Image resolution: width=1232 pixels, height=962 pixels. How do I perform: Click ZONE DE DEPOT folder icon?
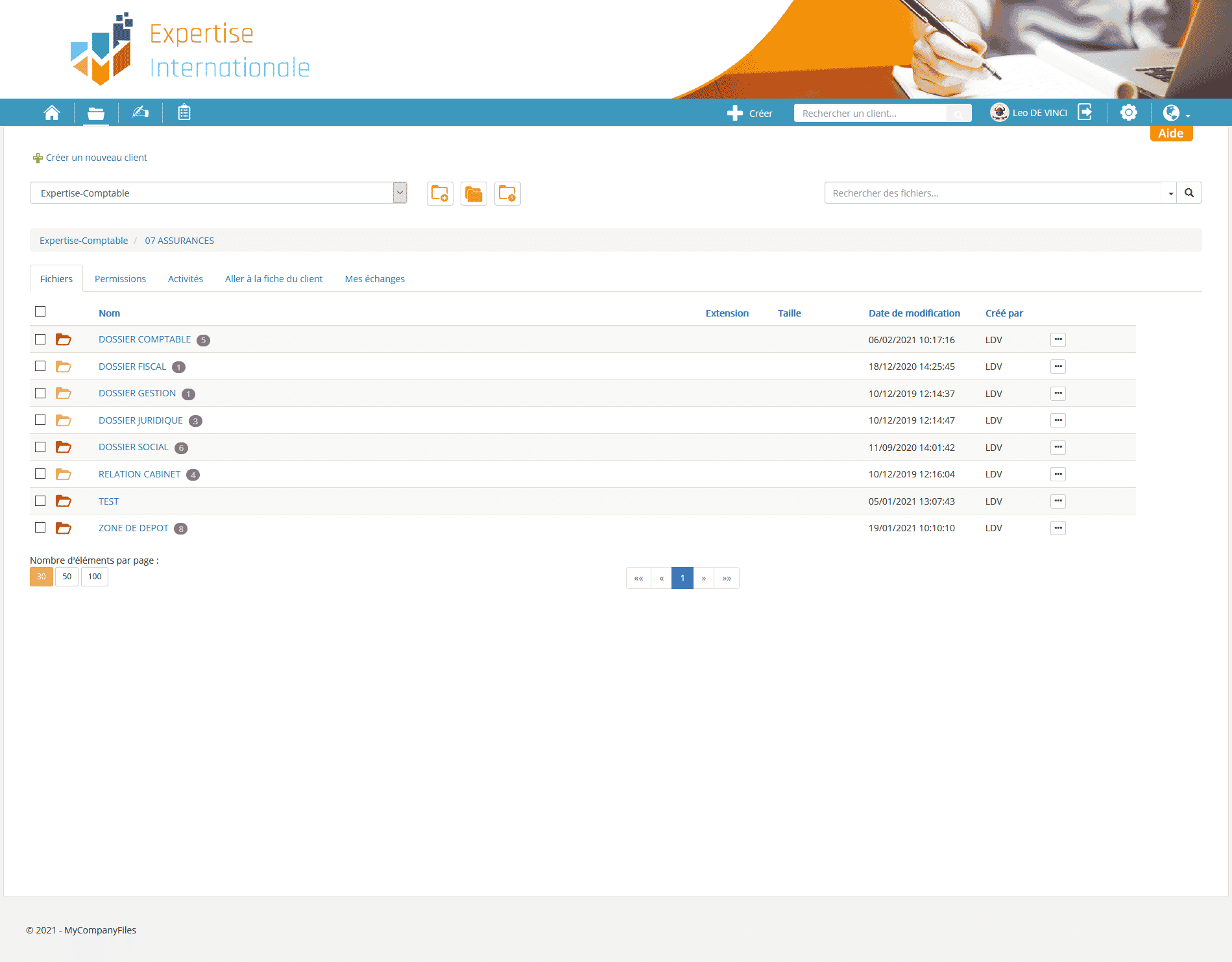tap(64, 528)
